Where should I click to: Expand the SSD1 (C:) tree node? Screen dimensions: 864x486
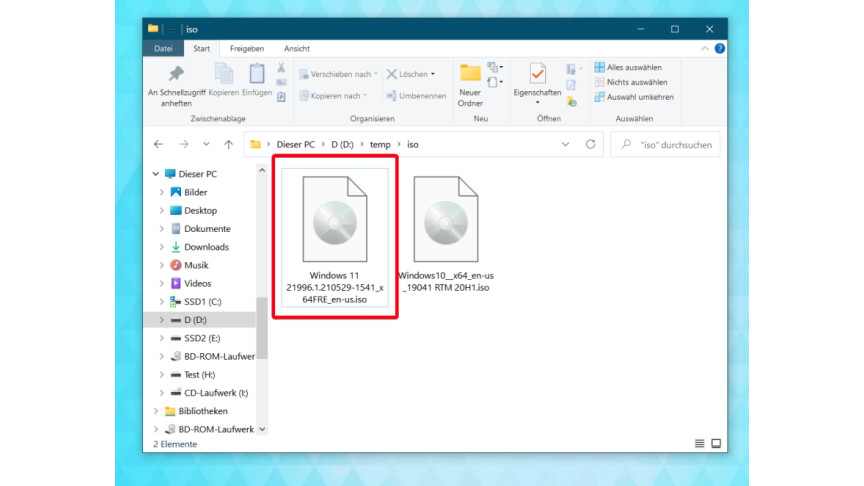(161, 301)
